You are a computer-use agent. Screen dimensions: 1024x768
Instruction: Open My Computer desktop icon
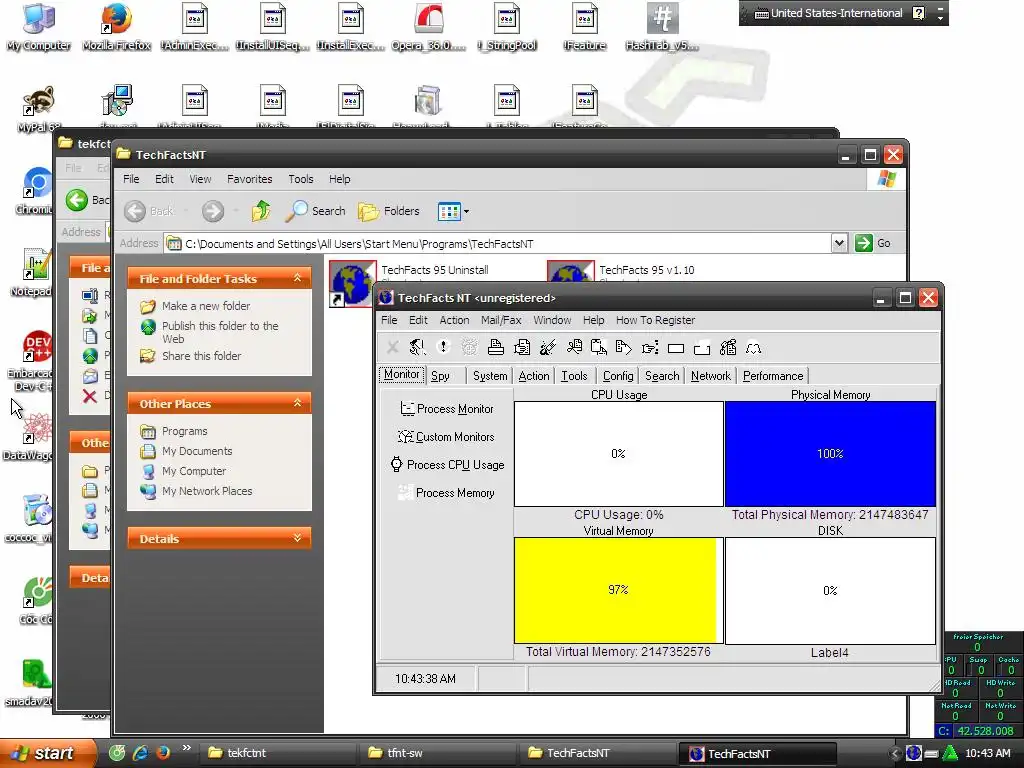[39, 28]
